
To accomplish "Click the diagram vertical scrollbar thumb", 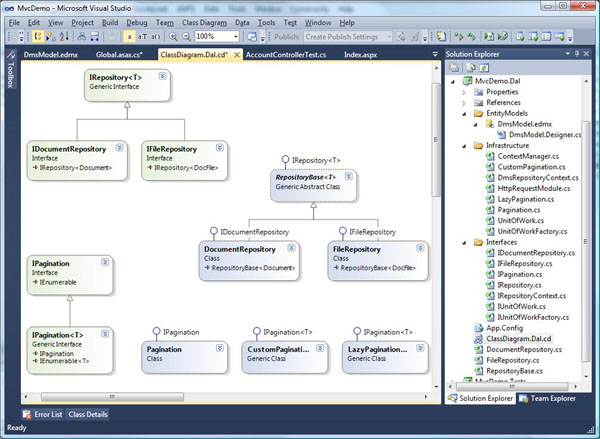I will tap(436, 140).
